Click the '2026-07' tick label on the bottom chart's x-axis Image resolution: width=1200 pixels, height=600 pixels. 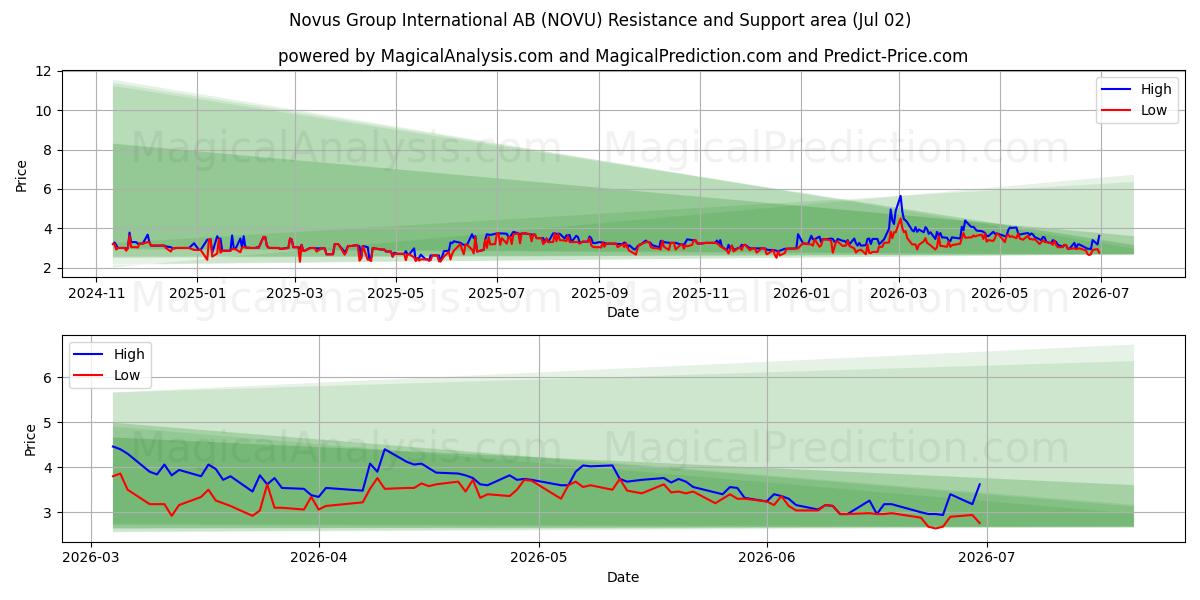point(987,557)
